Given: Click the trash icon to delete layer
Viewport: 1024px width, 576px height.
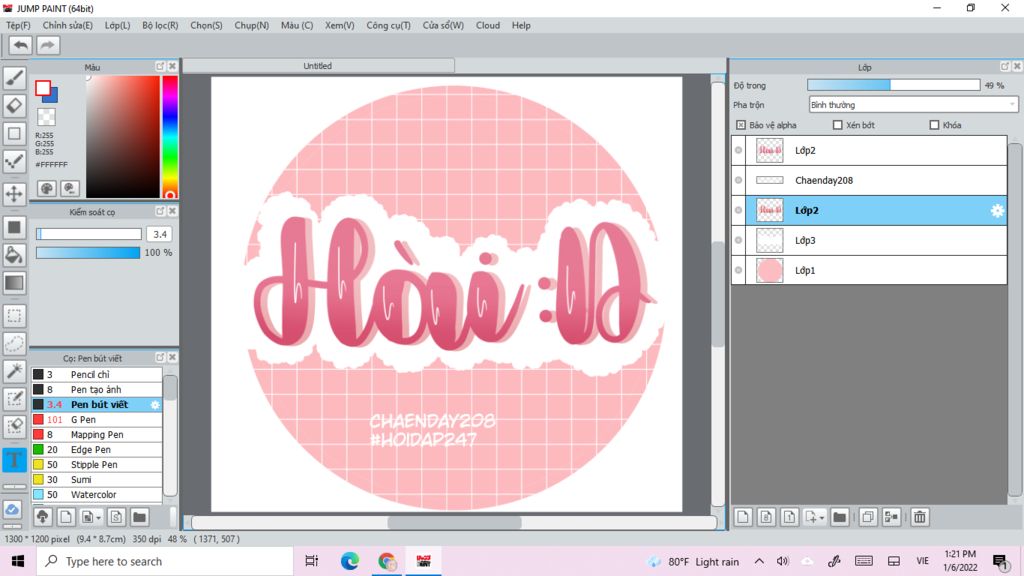Looking at the screenshot, I should 920,517.
